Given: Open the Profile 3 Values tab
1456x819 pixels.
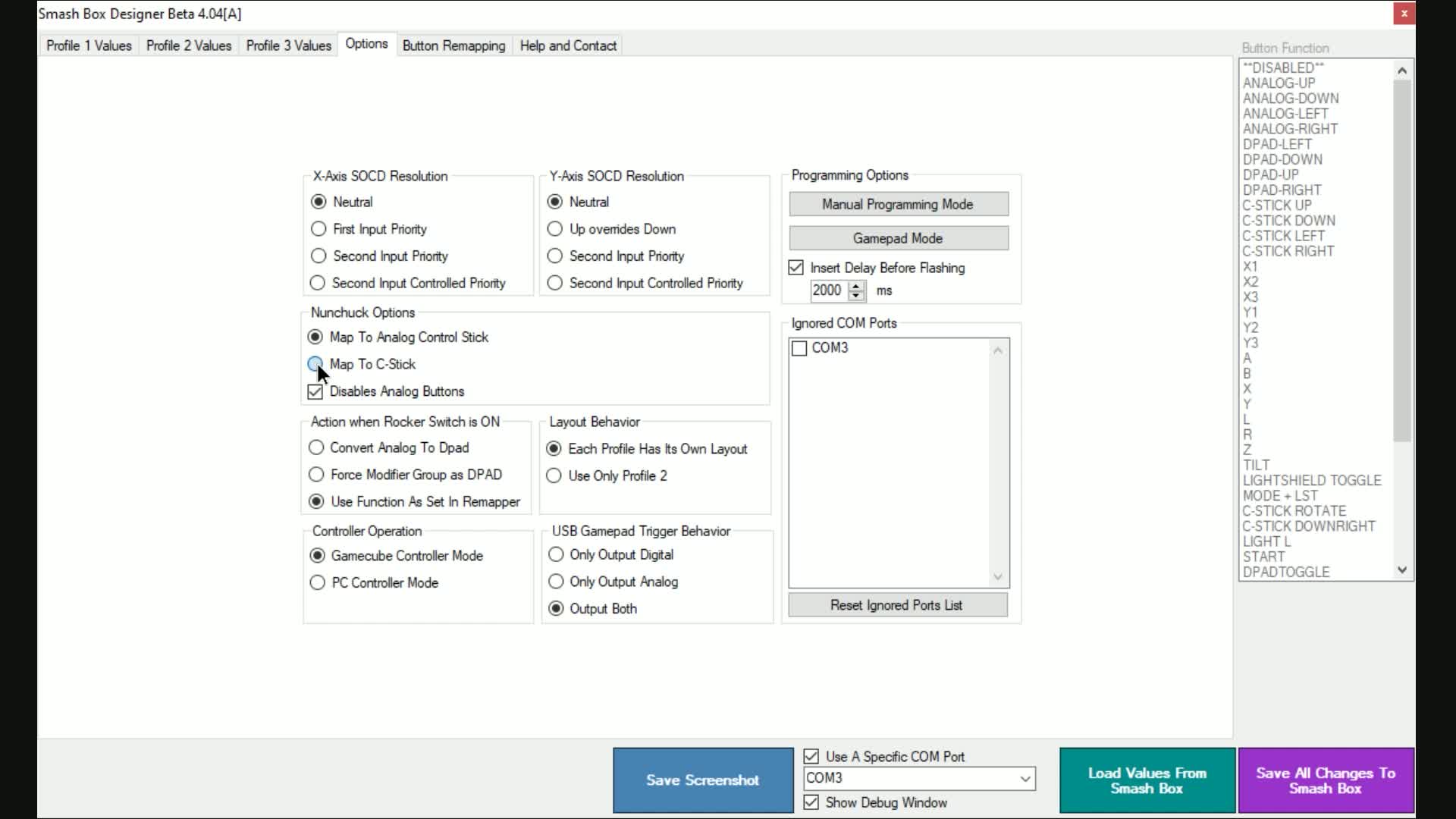Looking at the screenshot, I should click(x=289, y=45).
